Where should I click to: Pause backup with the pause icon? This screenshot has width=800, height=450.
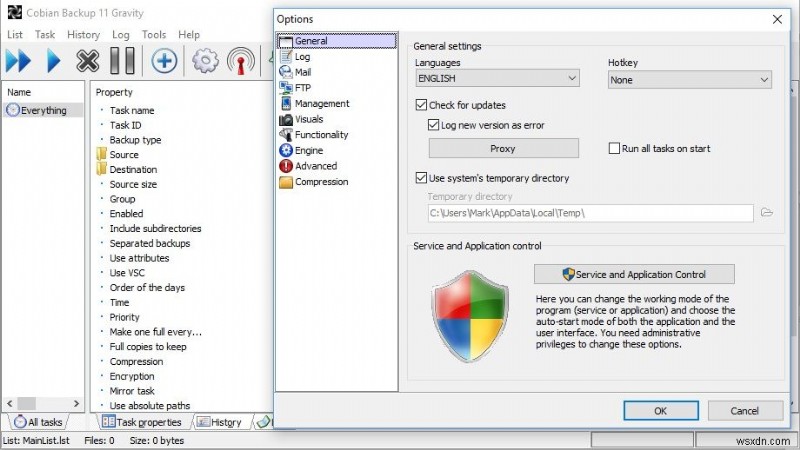[x=122, y=61]
